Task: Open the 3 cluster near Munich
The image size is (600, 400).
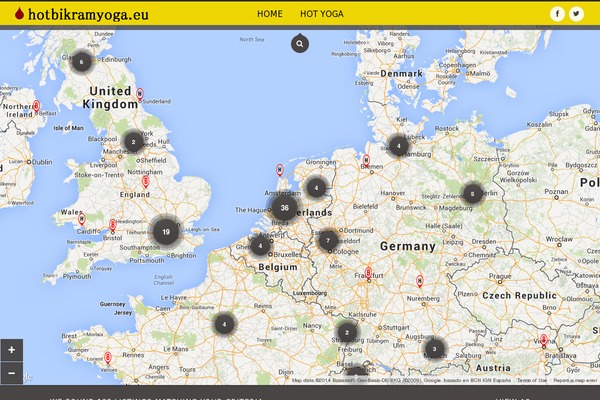Action: click(x=434, y=349)
